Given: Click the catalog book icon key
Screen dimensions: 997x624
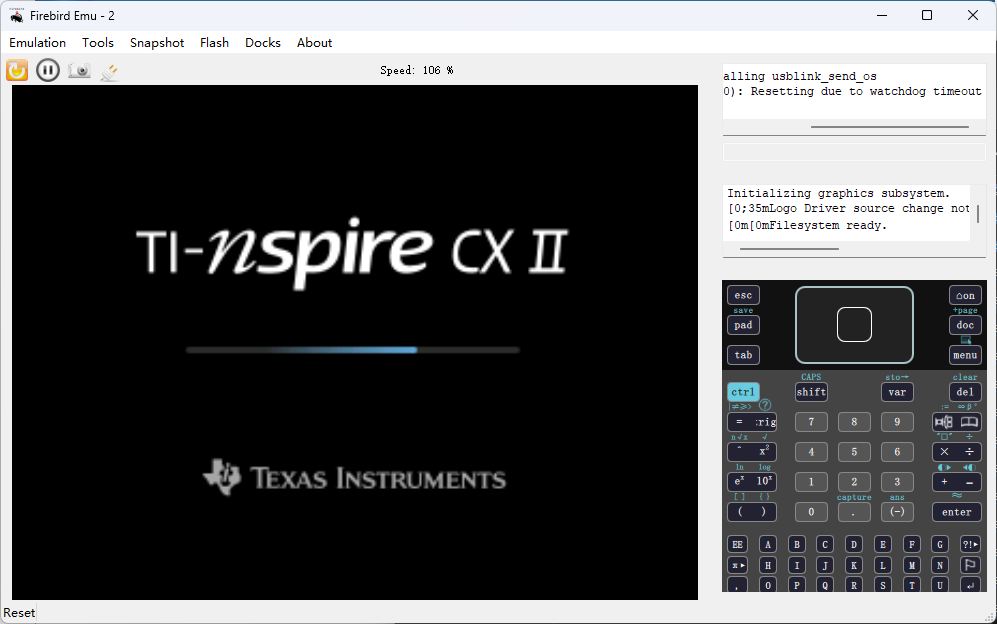Looking at the screenshot, I should point(970,422).
